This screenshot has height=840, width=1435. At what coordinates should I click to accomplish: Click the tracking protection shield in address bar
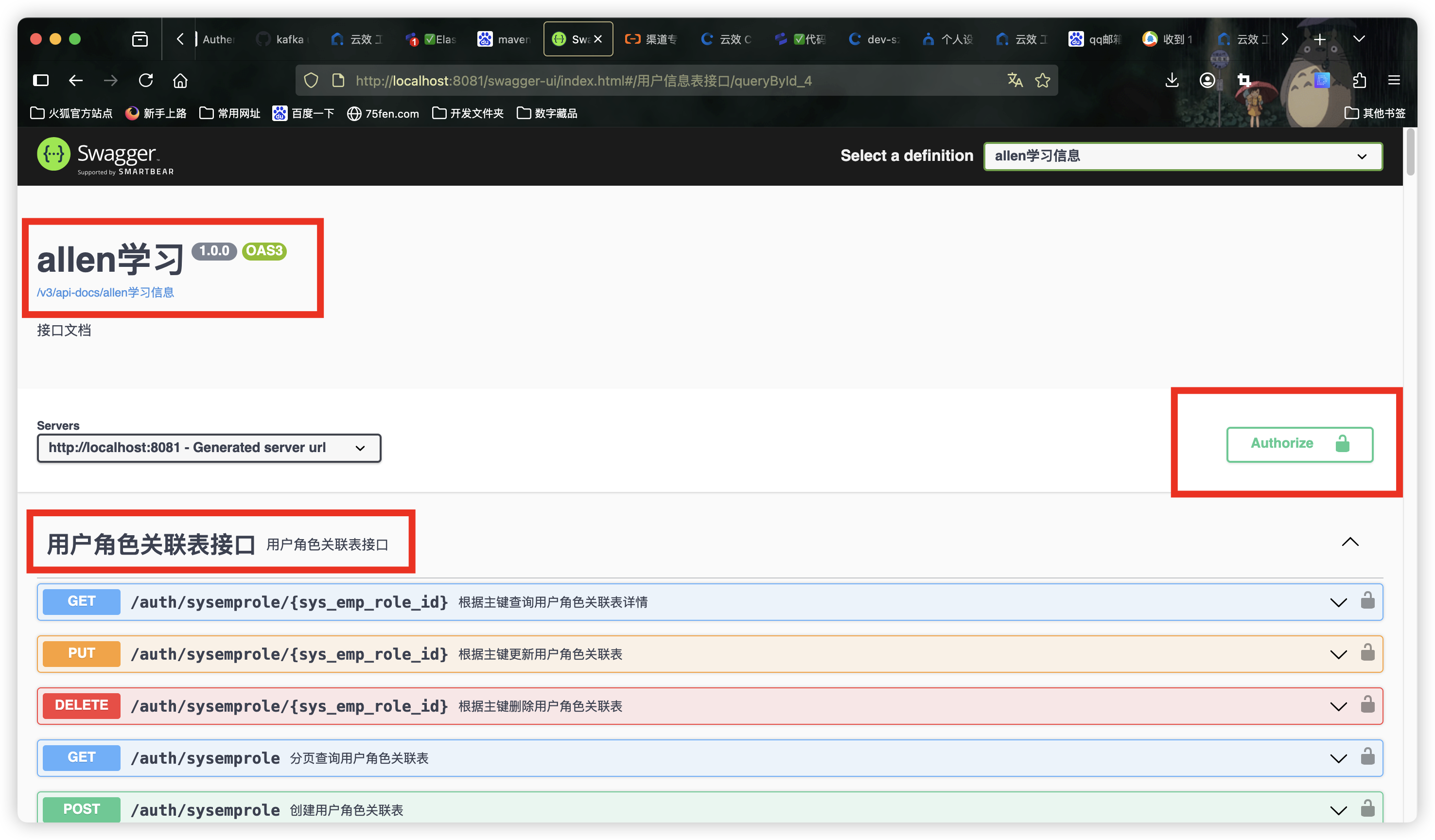click(x=310, y=80)
